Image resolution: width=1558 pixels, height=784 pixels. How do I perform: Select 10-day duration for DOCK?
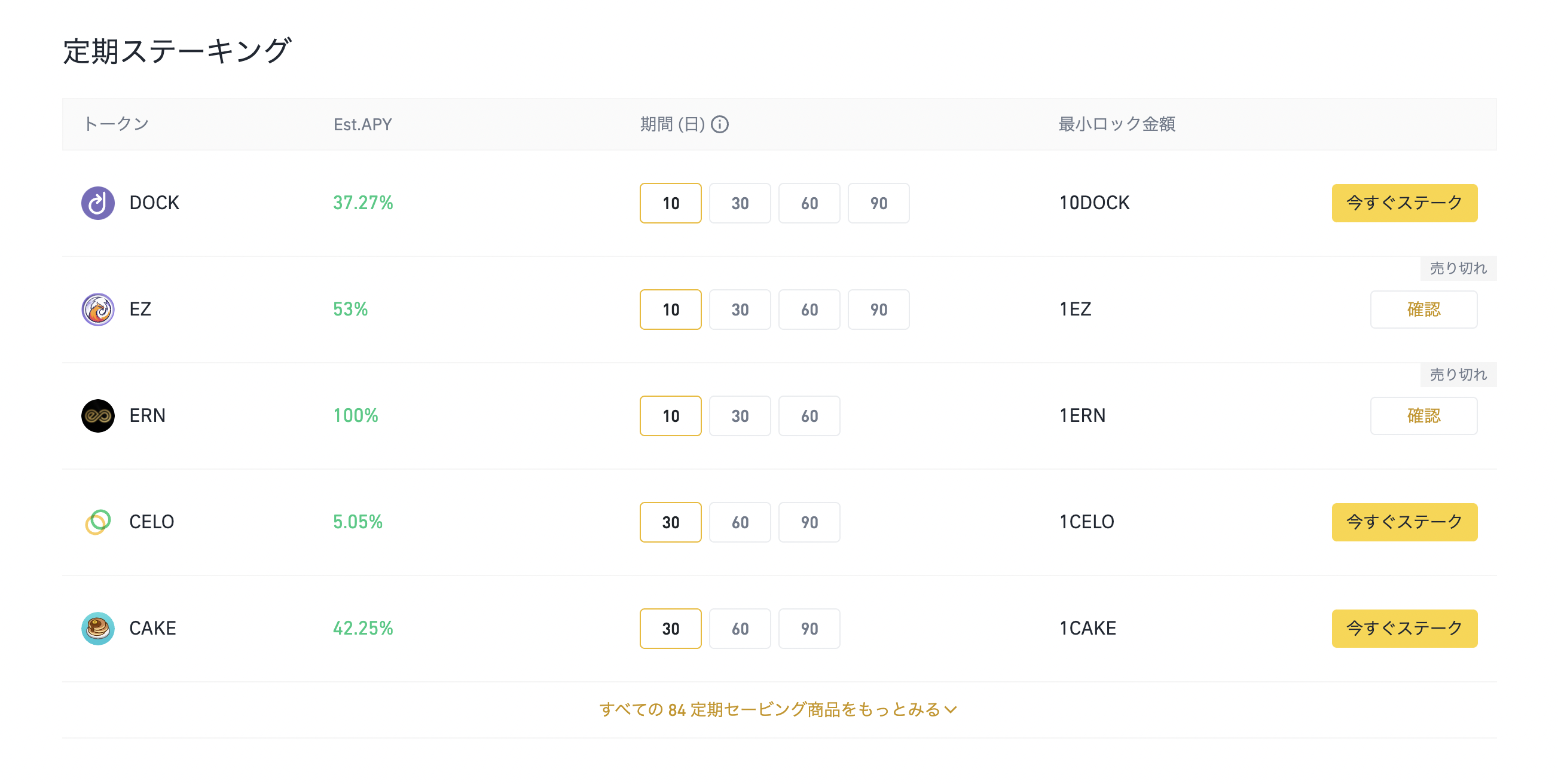point(671,203)
